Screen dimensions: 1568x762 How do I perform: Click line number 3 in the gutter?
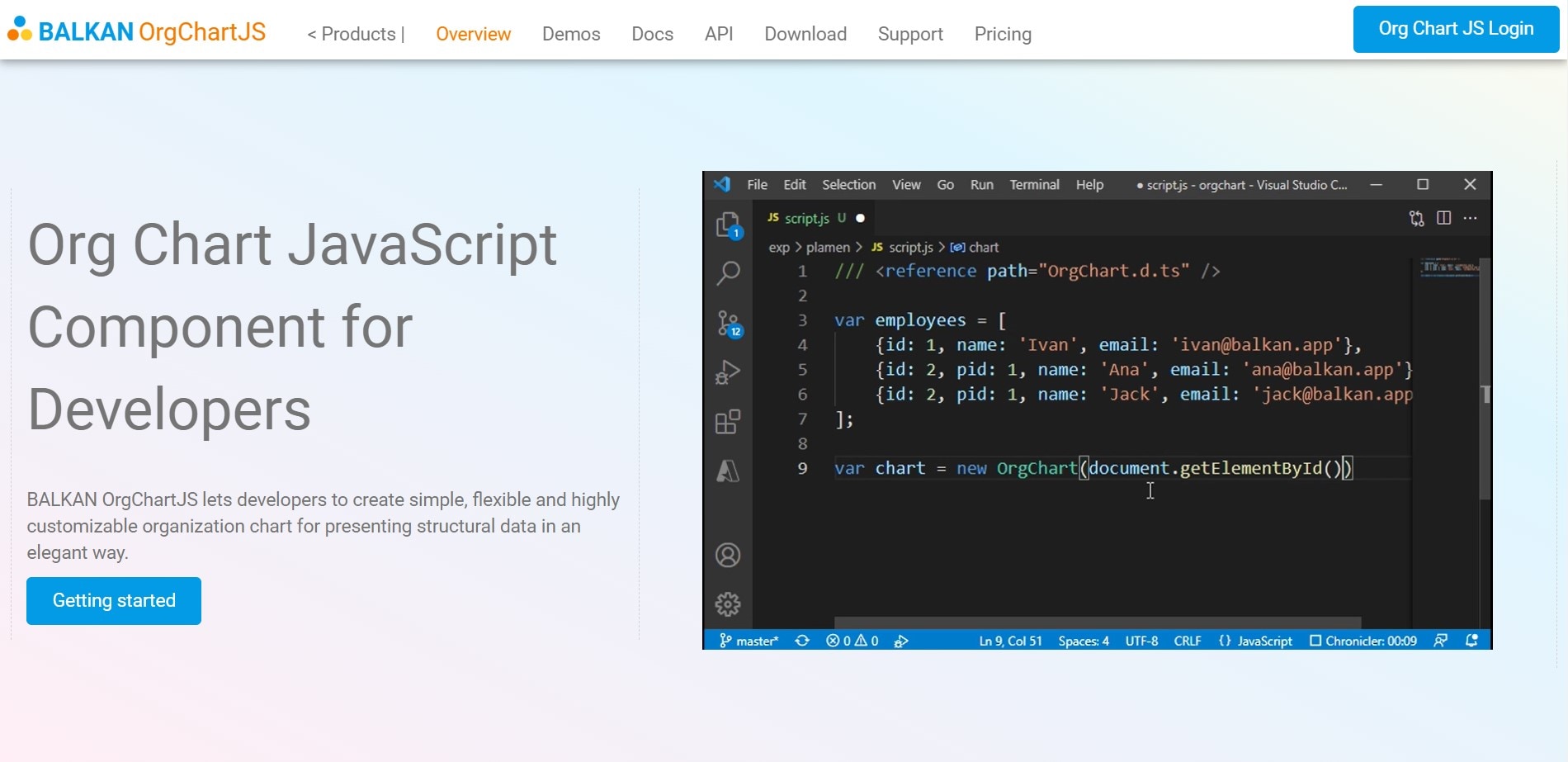tap(802, 320)
